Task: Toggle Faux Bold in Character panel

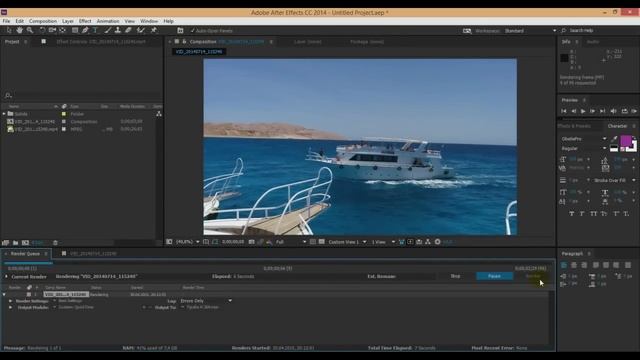Action: tap(571, 213)
